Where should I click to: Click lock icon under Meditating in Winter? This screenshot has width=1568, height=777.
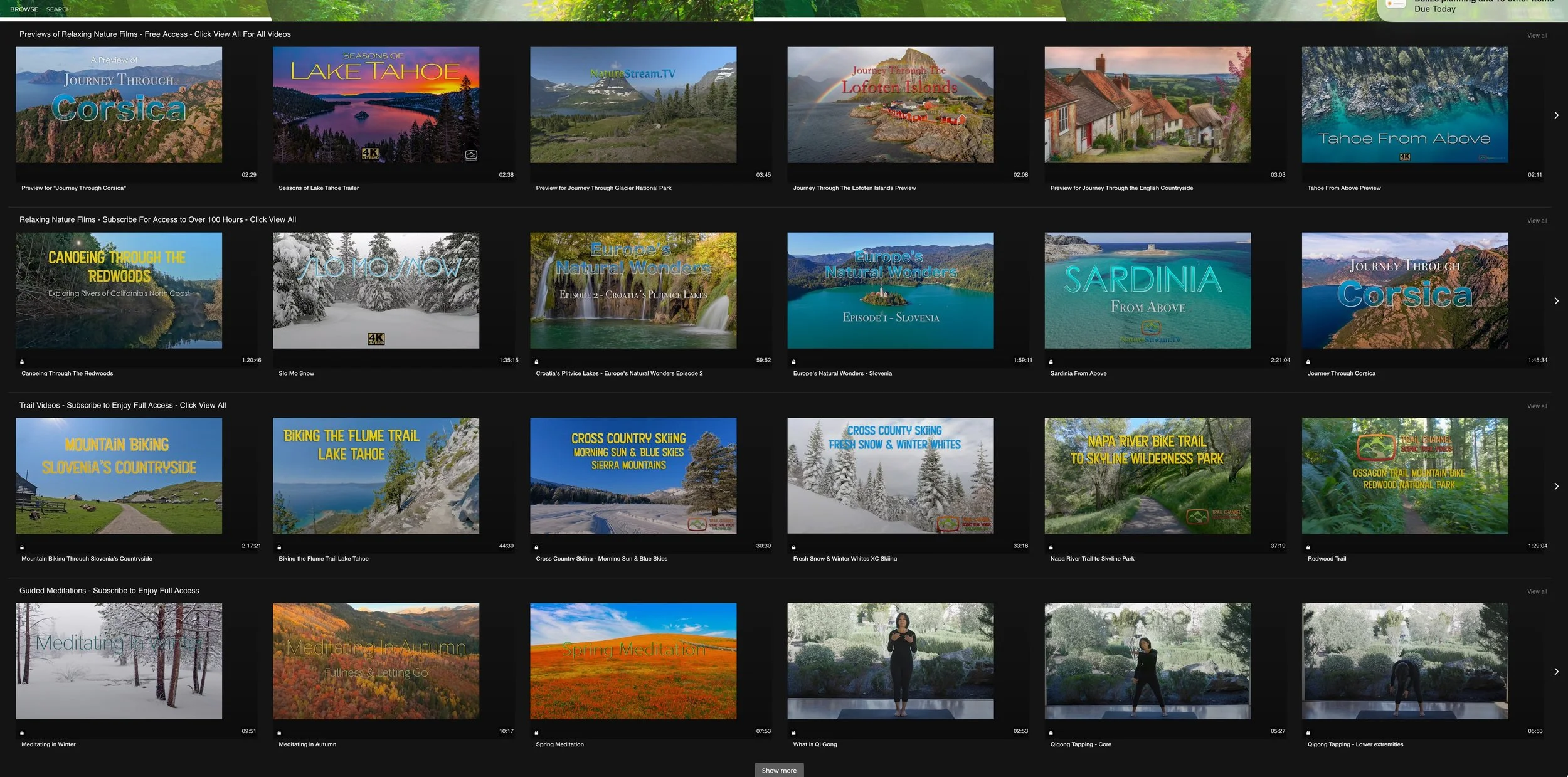coord(22,732)
